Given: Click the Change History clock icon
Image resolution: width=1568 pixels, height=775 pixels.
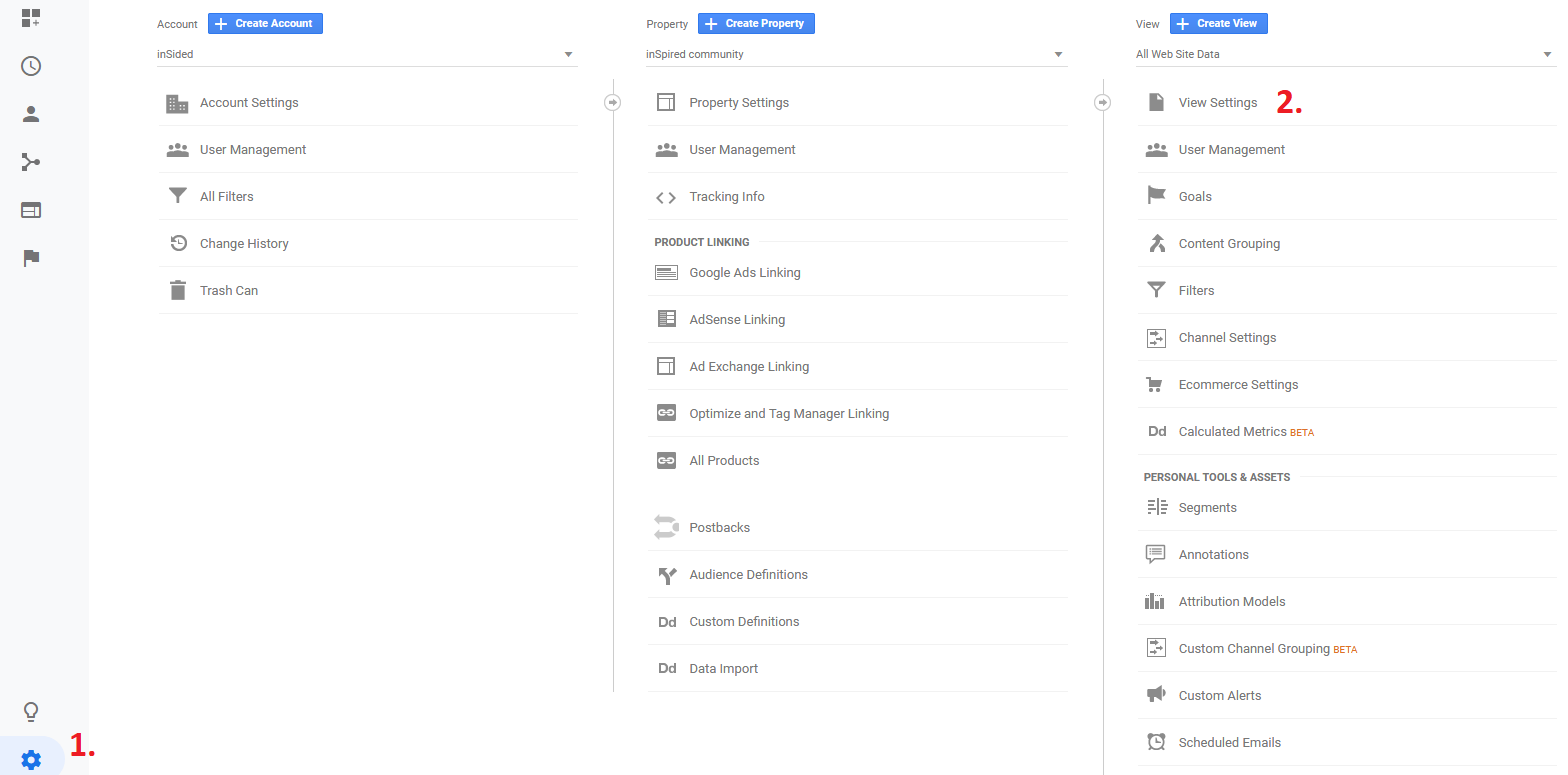Looking at the screenshot, I should [x=178, y=243].
